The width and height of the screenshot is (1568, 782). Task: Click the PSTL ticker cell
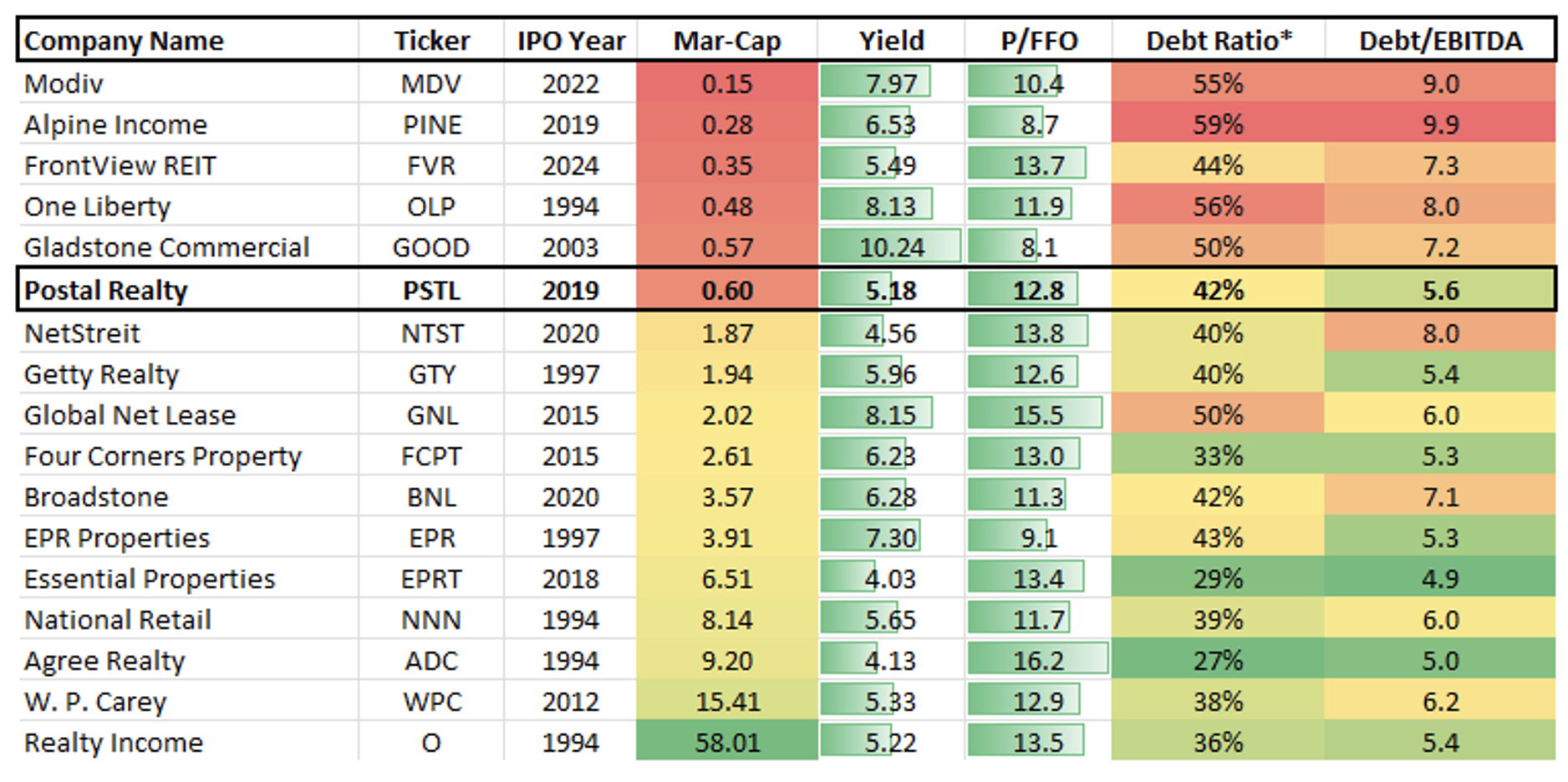(x=431, y=291)
